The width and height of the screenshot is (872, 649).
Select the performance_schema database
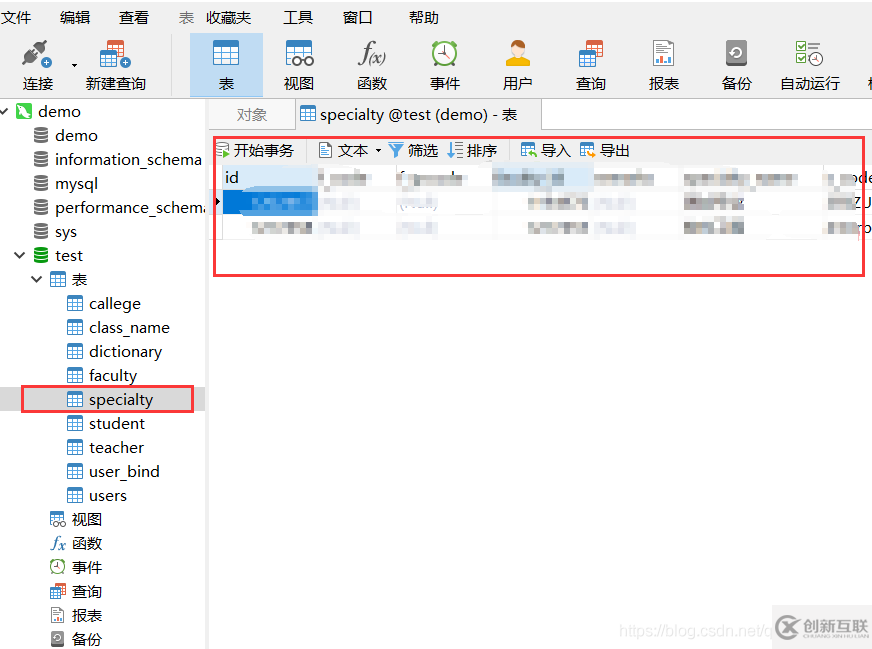(x=130, y=207)
